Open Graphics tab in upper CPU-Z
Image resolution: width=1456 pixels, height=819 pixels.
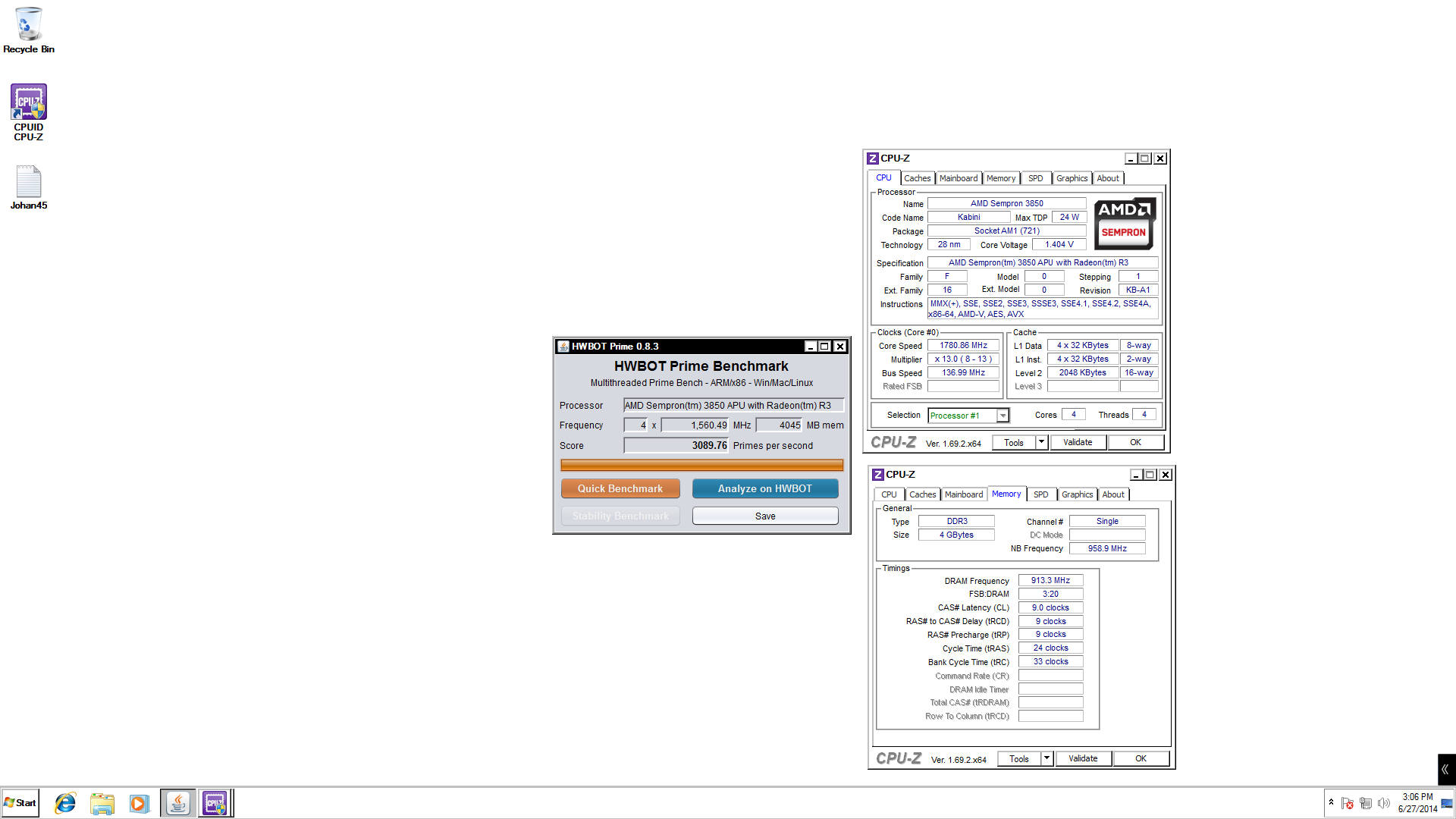point(1072,178)
